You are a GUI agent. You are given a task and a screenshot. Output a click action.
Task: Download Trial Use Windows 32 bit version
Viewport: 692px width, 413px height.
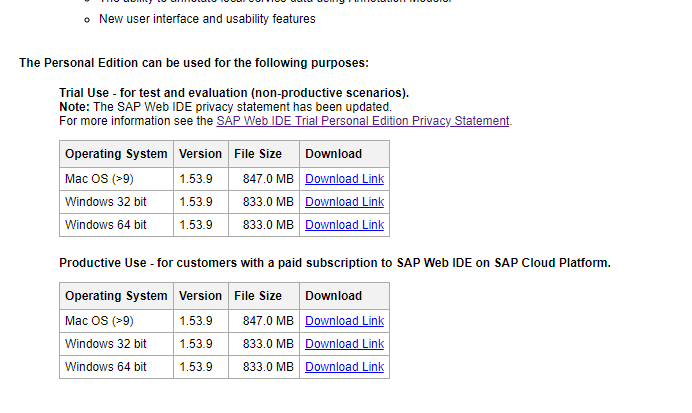click(x=344, y=202)
